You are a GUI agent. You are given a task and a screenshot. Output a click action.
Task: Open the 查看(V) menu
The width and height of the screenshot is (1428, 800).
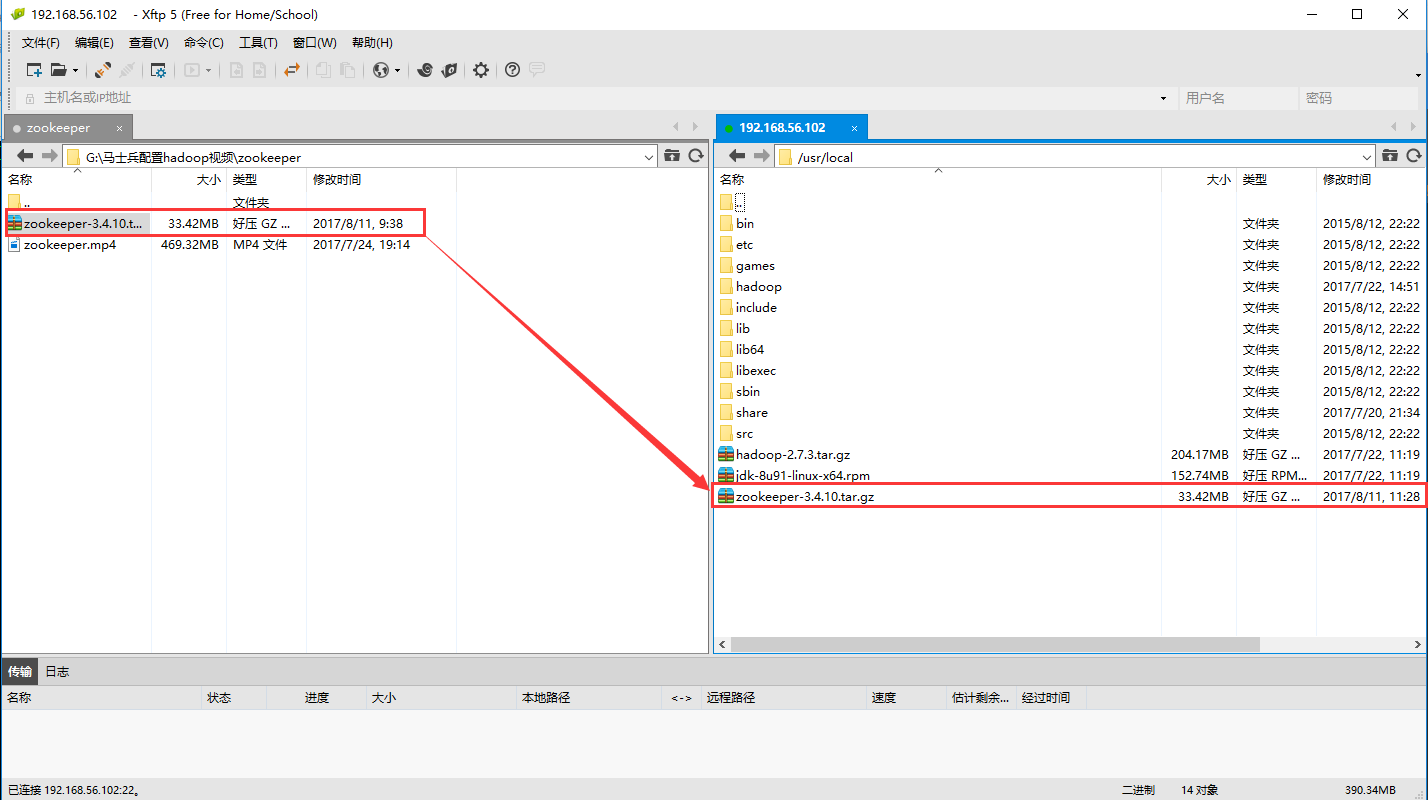(149, 43)
